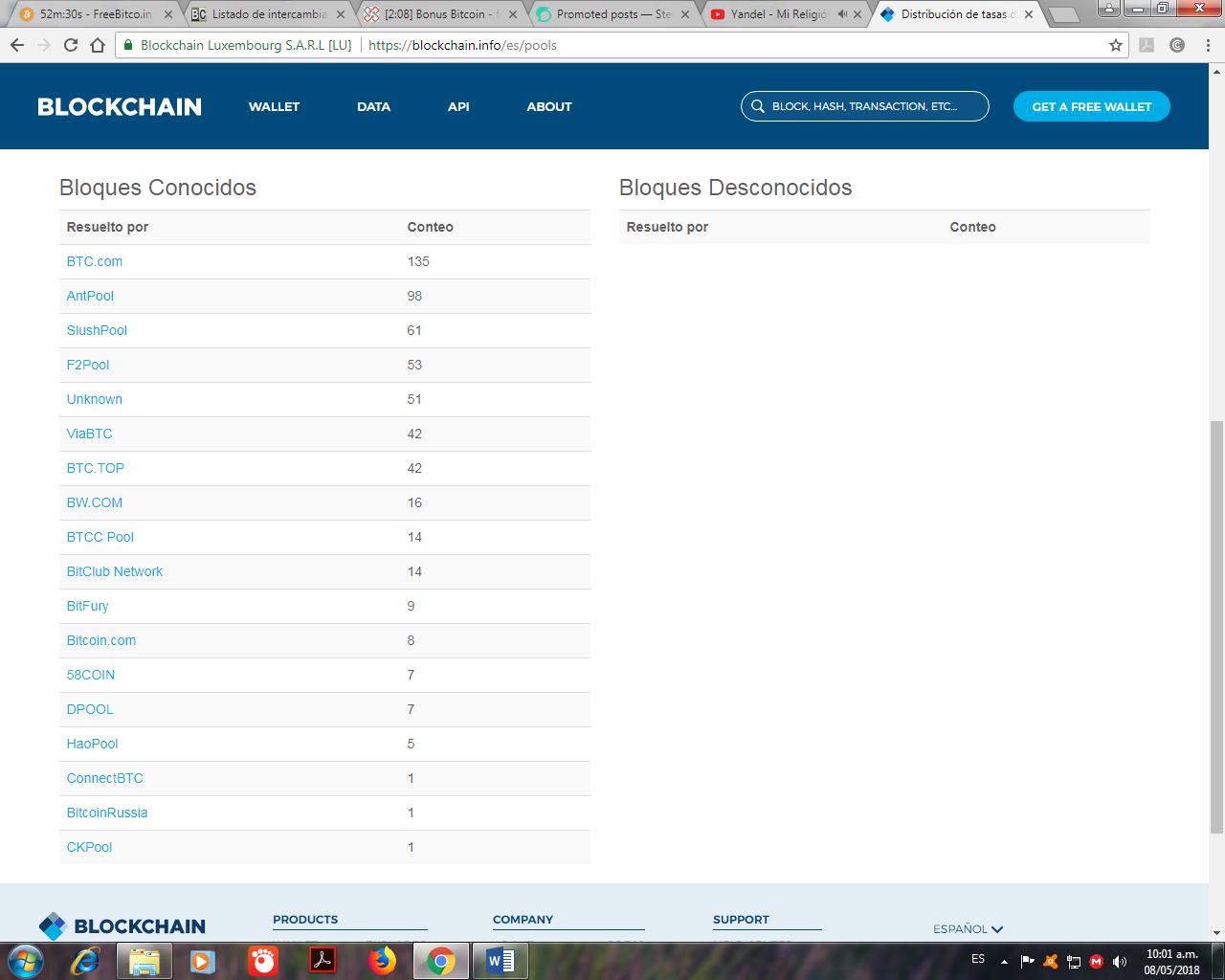Open the BTC.com pool link
1225x980 pixels.
(x=95, y=261)
